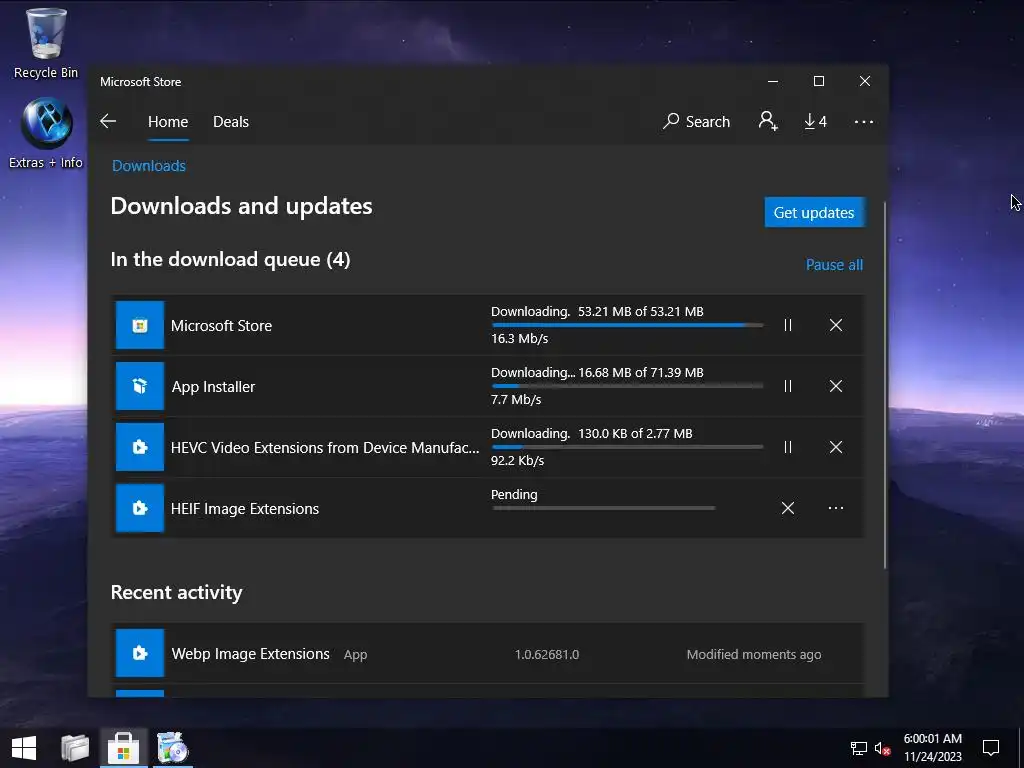This screenshot has height=768, width=1024.
Task: Open the See more ellipsis menu
Action: tap(863, 121)
